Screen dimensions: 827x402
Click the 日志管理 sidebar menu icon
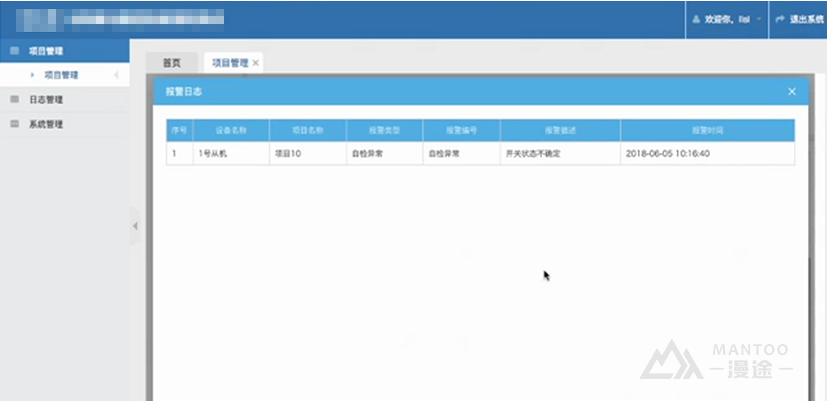(14, 100)
